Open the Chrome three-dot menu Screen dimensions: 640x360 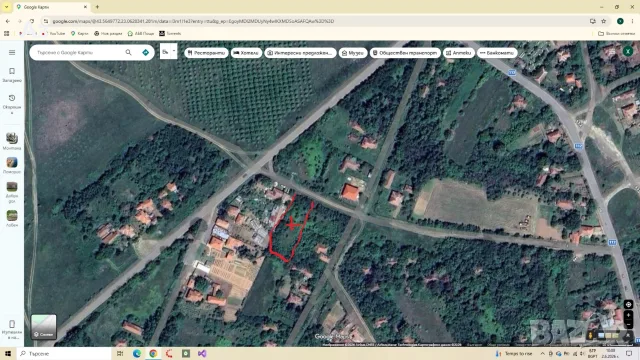click(x=633, y=21)
